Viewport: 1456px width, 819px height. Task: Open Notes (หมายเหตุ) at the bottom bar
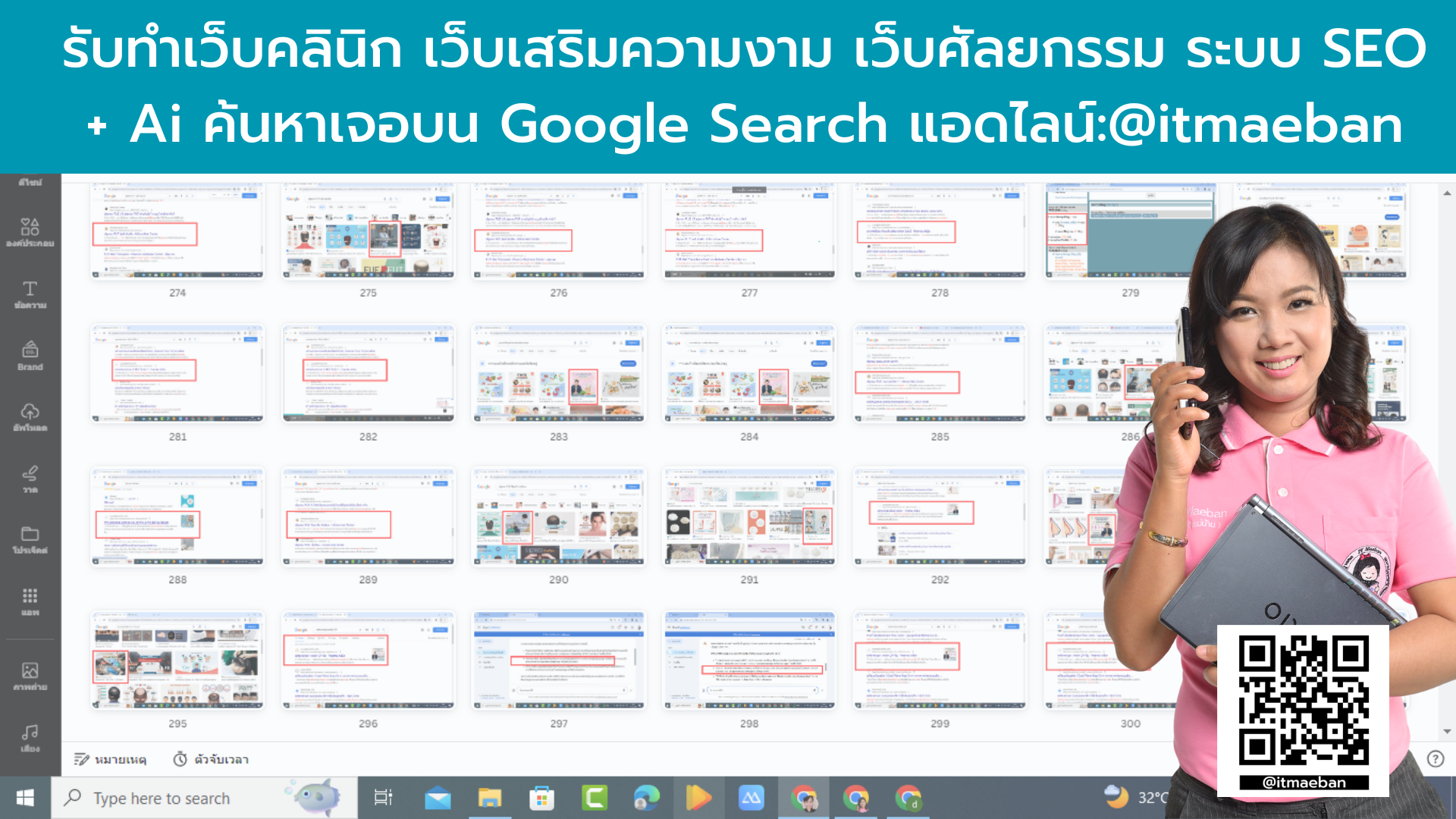[x=110, y=759]
